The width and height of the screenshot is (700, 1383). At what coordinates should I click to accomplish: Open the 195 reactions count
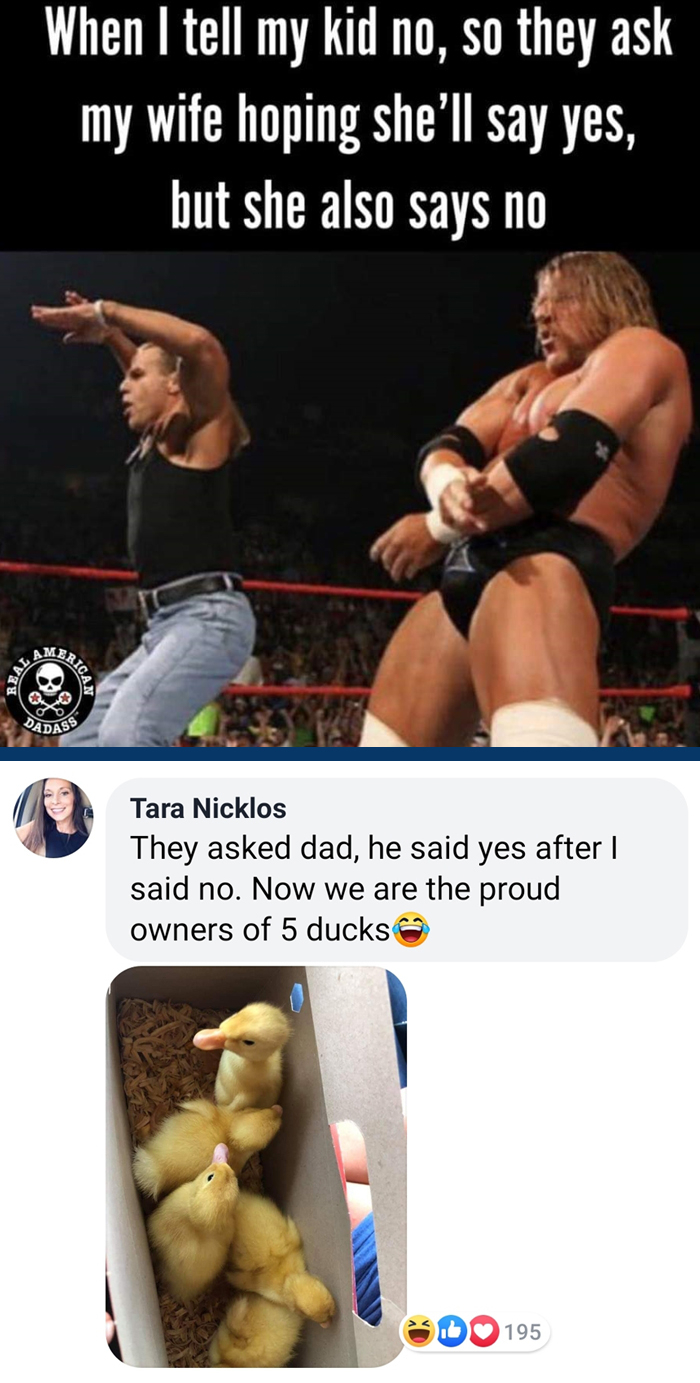point(523,1332)
